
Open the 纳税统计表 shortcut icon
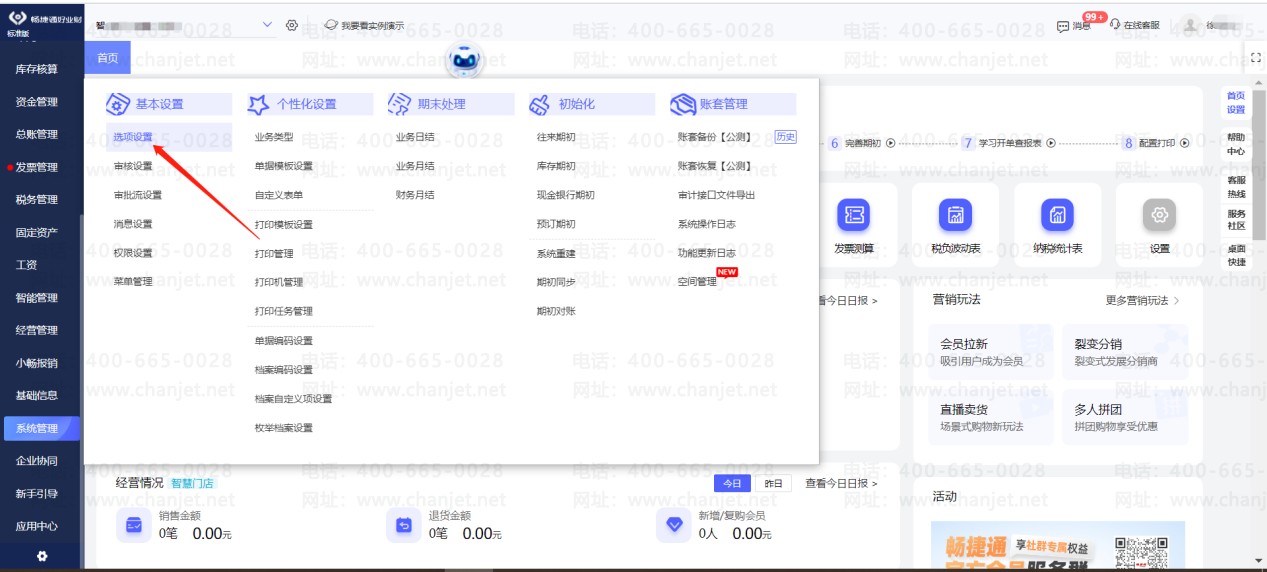coord(1058,215)
